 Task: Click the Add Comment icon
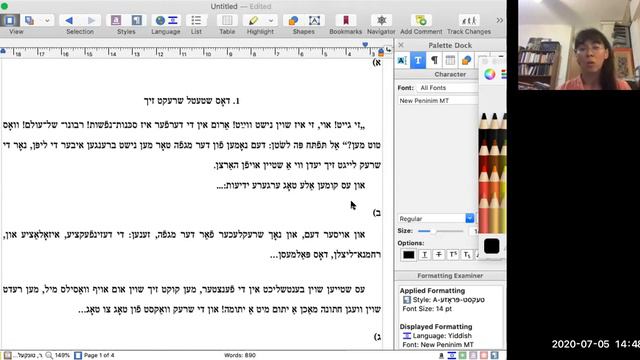click(x=421, y=20)
